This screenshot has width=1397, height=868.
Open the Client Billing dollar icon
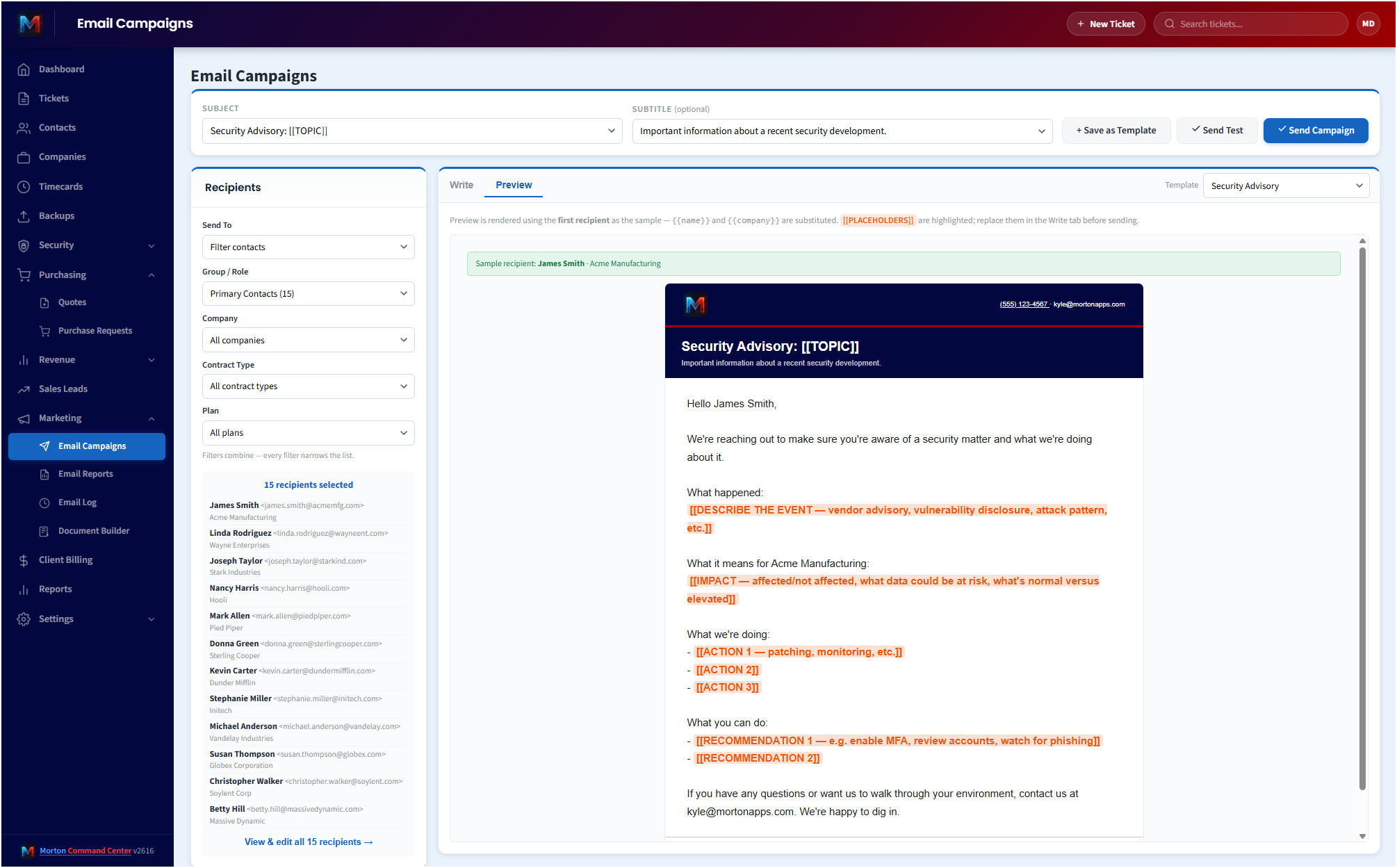(24, 560)
